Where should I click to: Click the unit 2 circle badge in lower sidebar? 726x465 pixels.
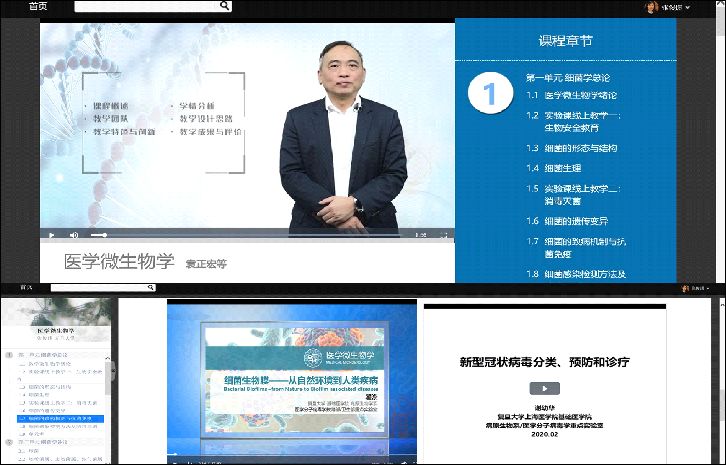(x=8, y=442)
